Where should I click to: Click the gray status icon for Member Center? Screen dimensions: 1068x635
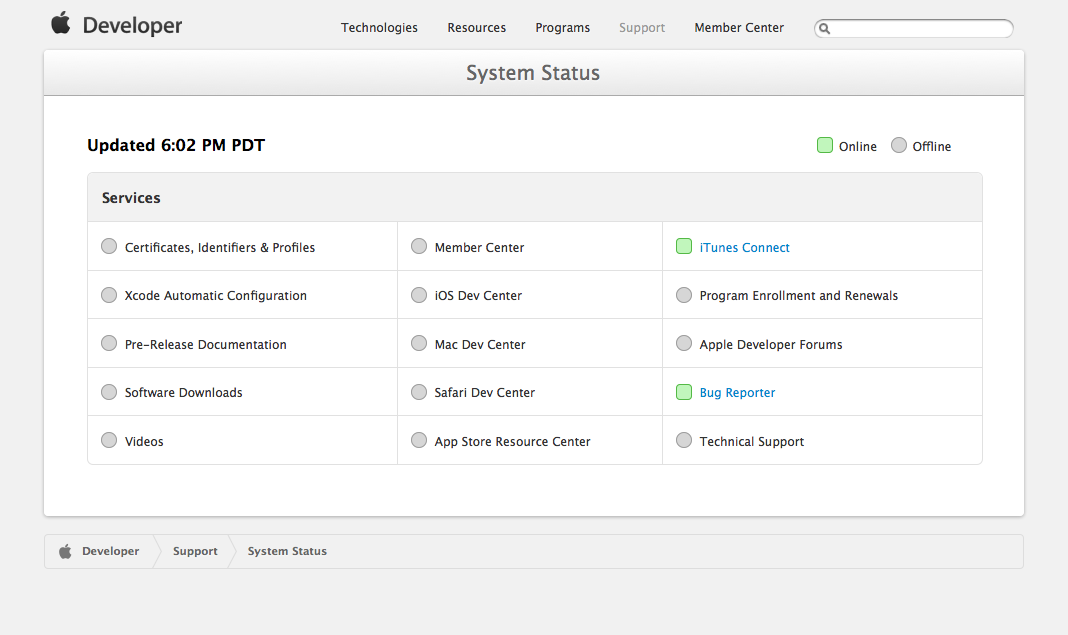419,247
